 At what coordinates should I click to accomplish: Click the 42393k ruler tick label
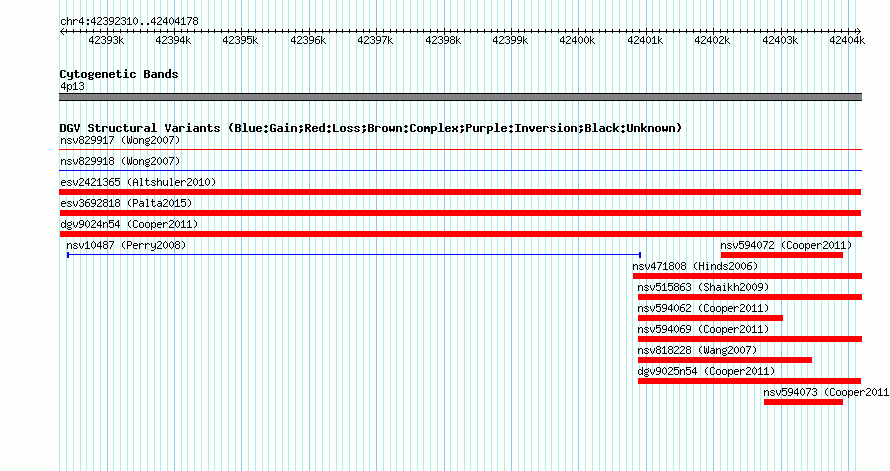pos(106,40)
